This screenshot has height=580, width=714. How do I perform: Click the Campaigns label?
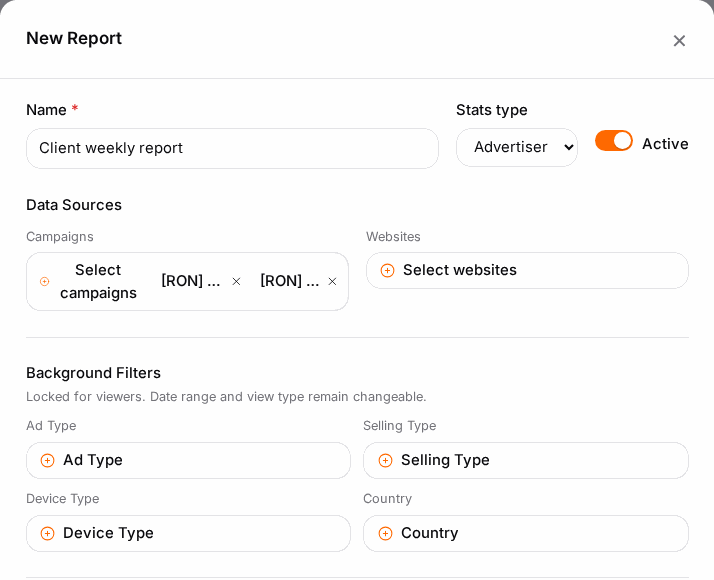pyautogui.click(x=60, y=237)
